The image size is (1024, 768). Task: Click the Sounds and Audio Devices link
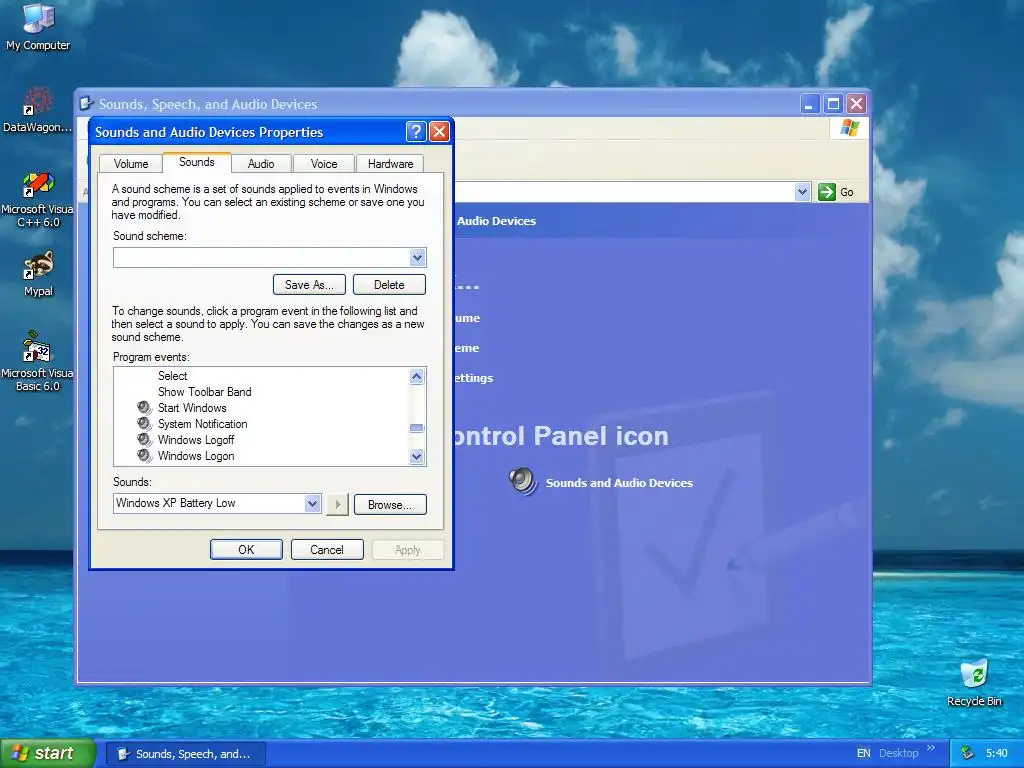[x=619, y=483]
